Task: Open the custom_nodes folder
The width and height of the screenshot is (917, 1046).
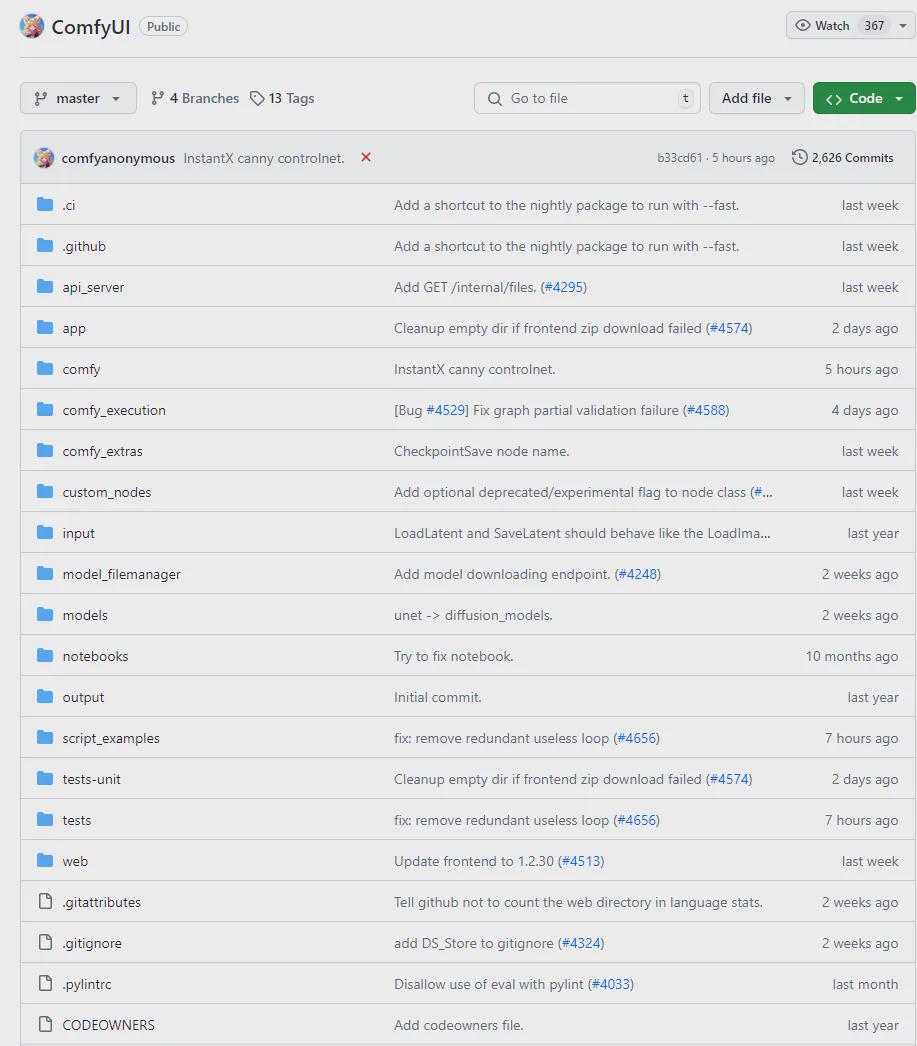Action: [x=107, y=492]
